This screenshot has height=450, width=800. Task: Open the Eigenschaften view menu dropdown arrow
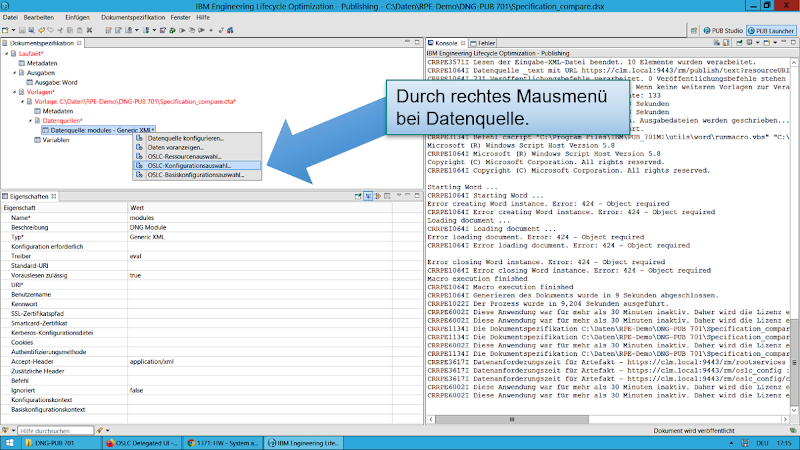399,195
